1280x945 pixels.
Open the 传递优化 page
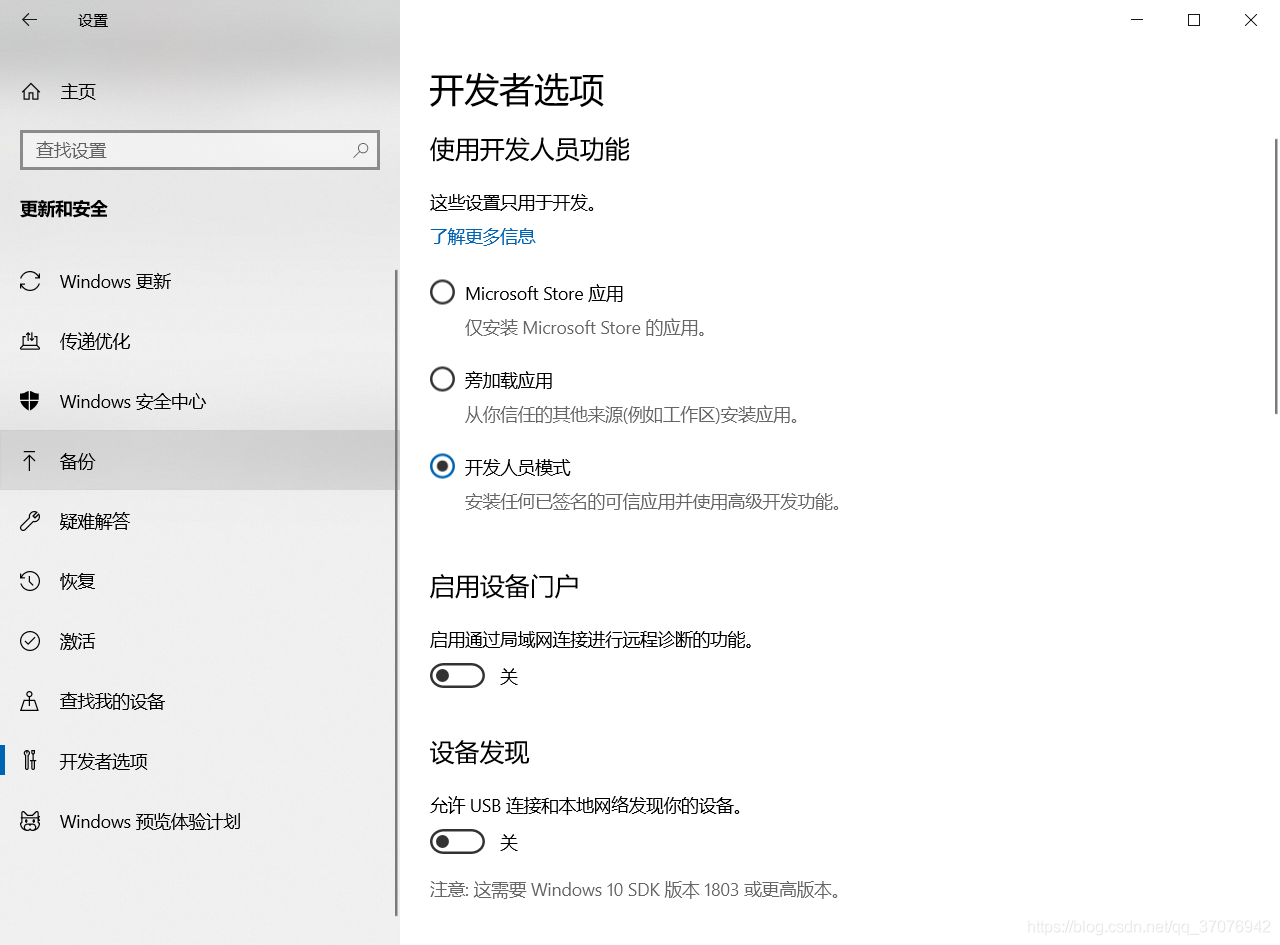pyautogui.click(x=199, y=342)
